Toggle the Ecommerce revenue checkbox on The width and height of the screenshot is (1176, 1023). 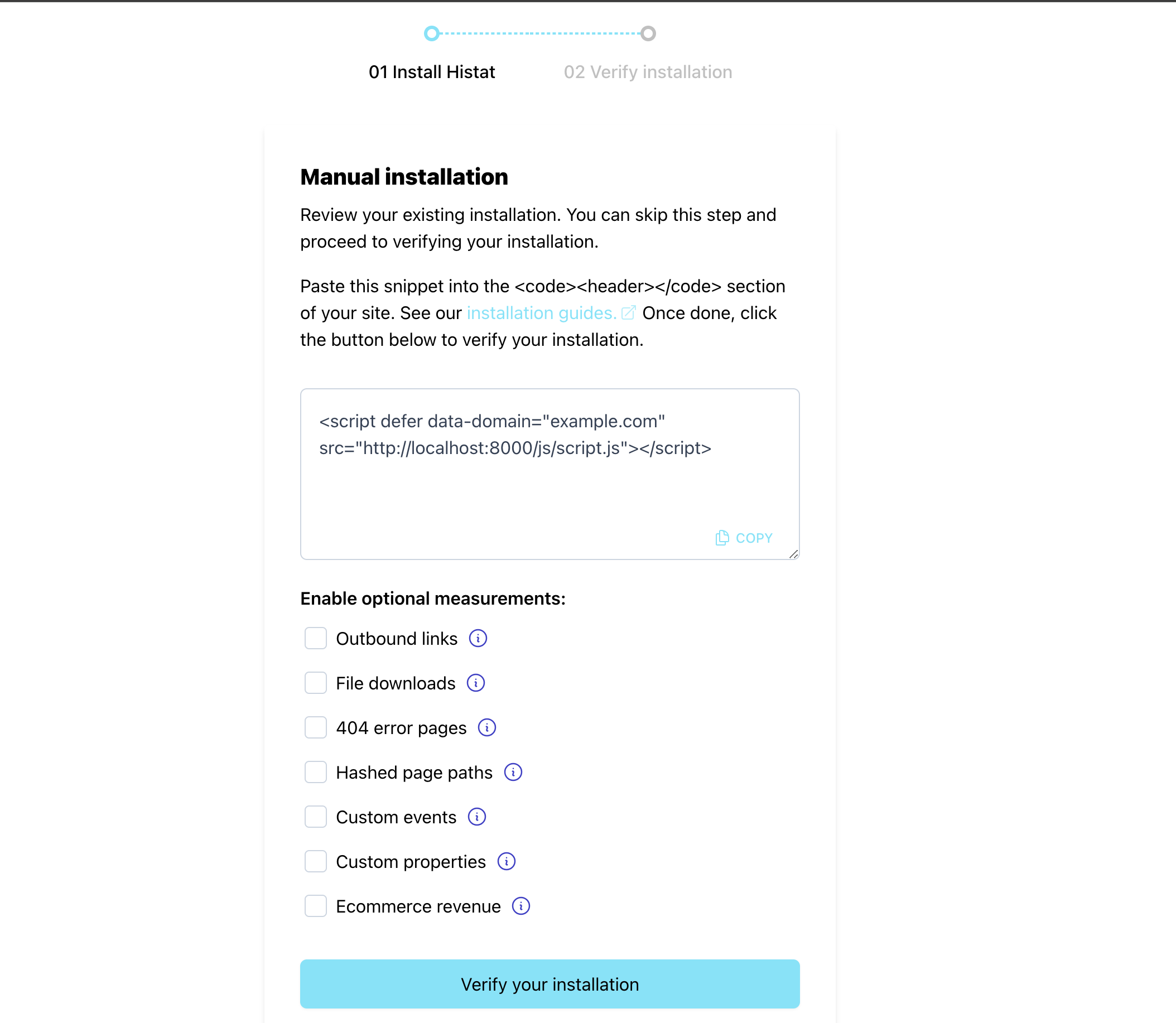click(x=314, y=906)
